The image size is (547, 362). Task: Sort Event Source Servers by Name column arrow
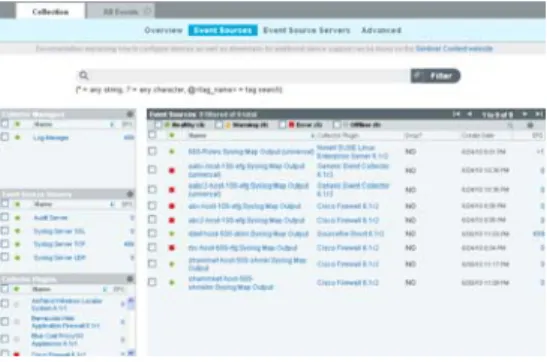pos(112,204)
